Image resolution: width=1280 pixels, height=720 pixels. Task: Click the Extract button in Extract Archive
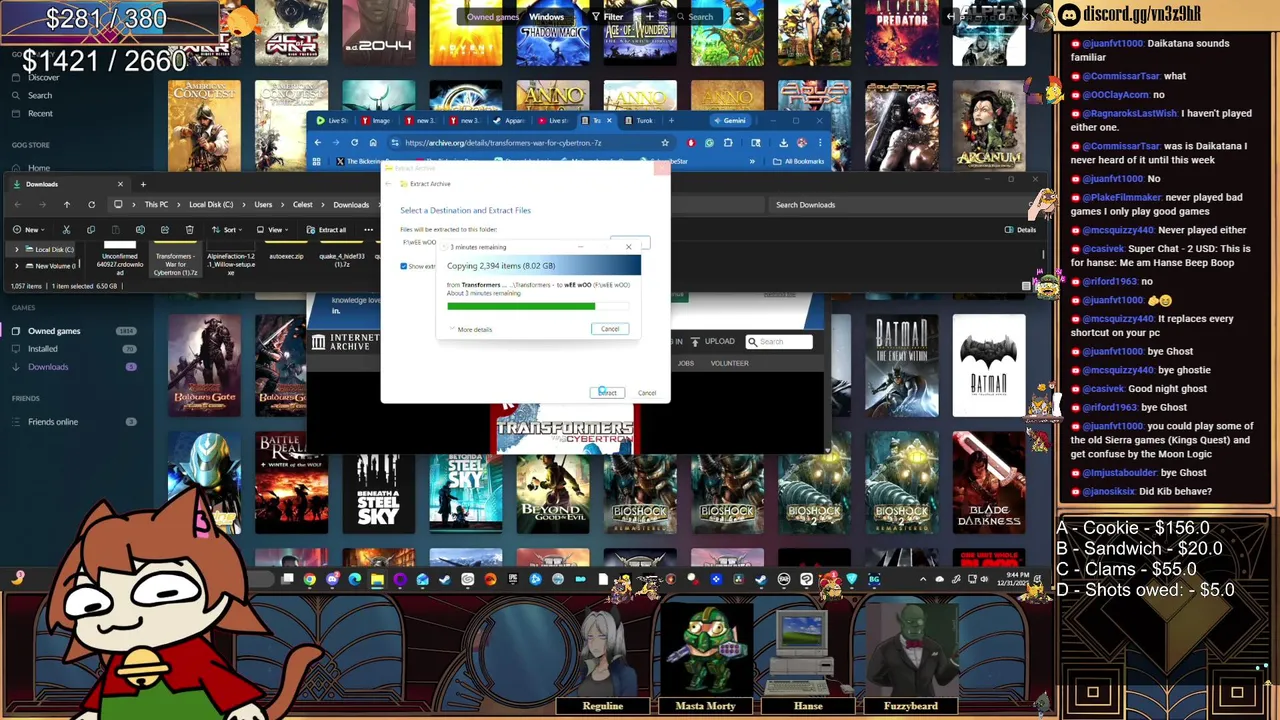pos(607,393)
